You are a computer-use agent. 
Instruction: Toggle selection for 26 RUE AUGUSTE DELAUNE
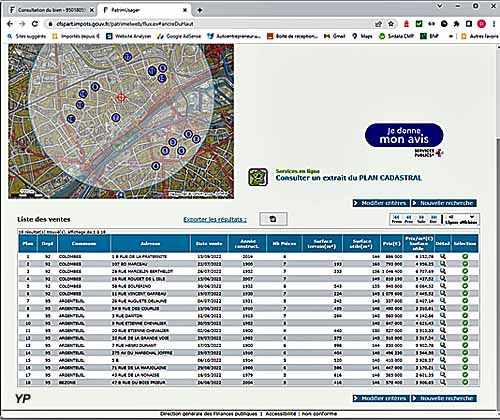click(465, 301)
